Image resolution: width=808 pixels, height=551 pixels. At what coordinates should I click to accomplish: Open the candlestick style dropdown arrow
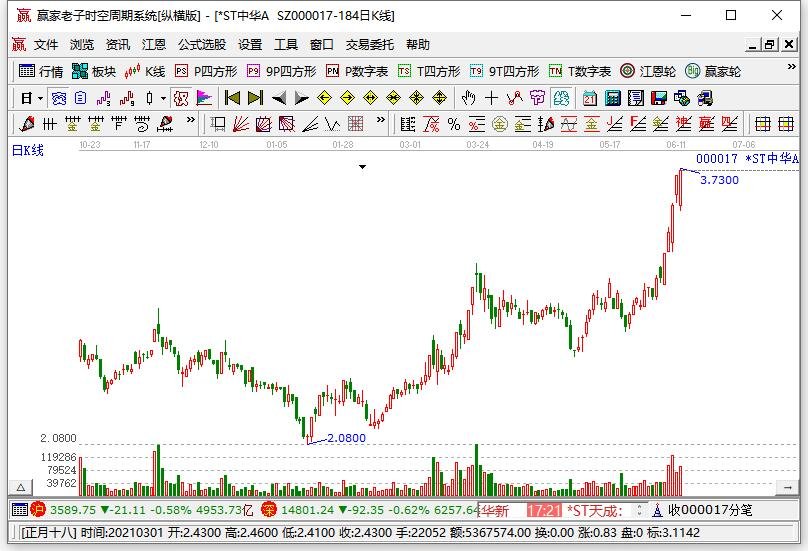tap(163, 98)
